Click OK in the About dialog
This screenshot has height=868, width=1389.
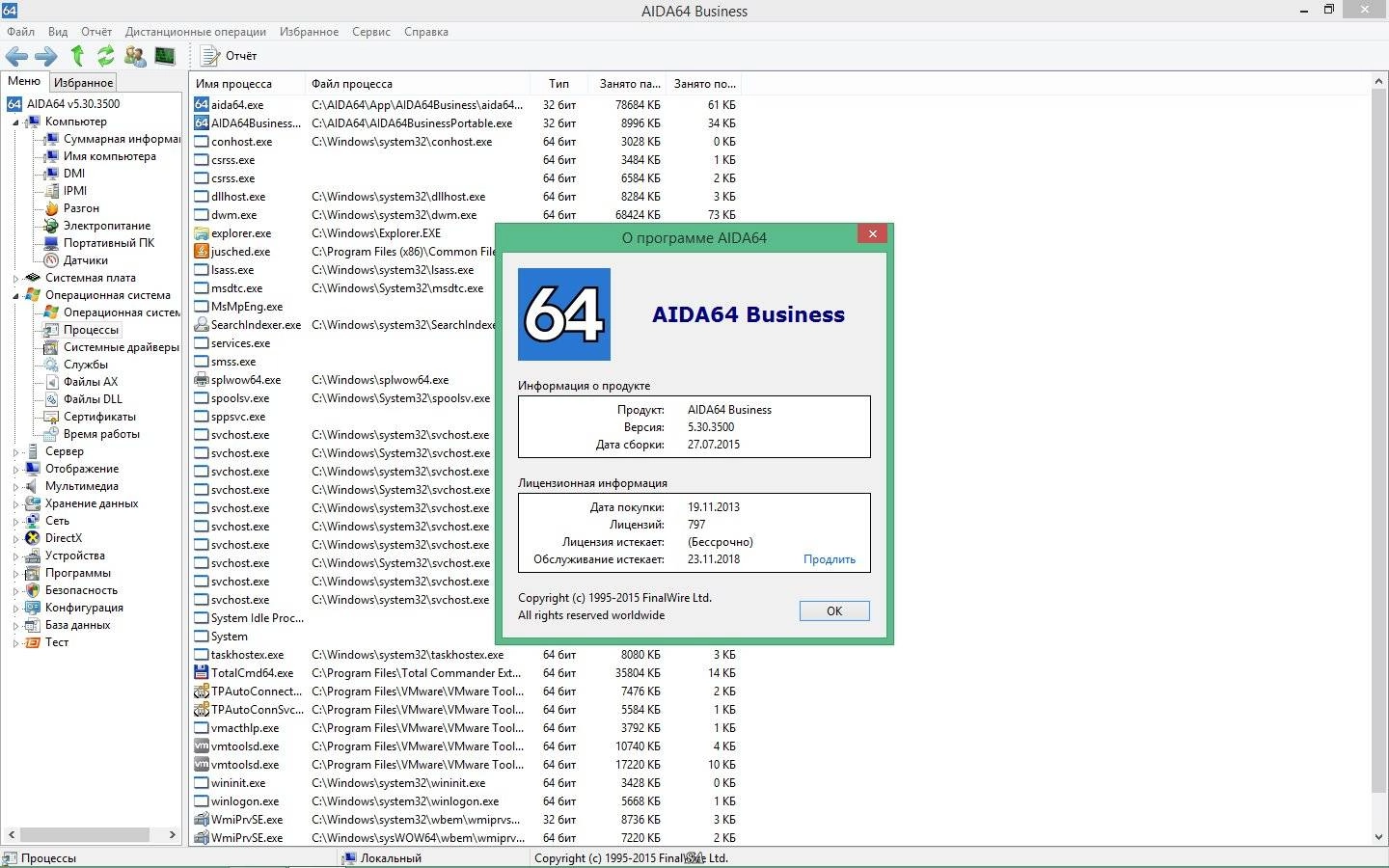pos(834,610)
